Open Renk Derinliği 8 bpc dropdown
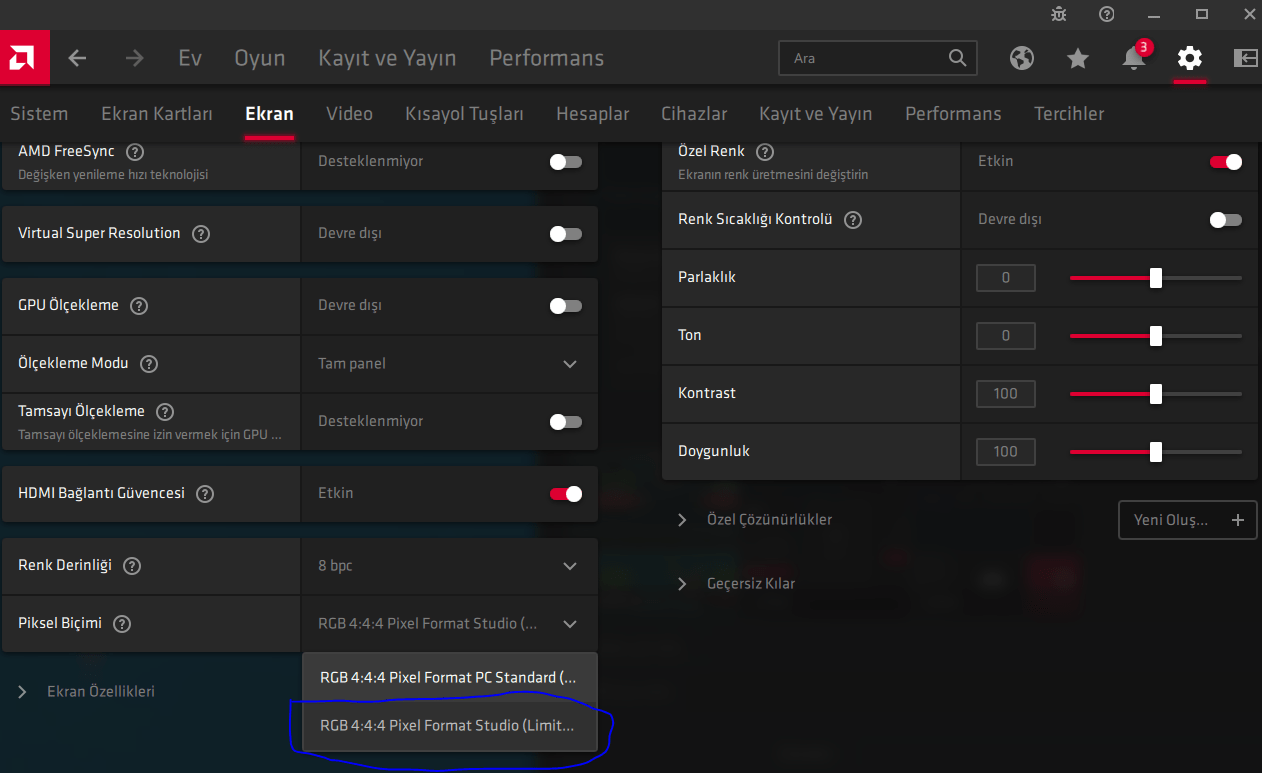 pos(449,566)
